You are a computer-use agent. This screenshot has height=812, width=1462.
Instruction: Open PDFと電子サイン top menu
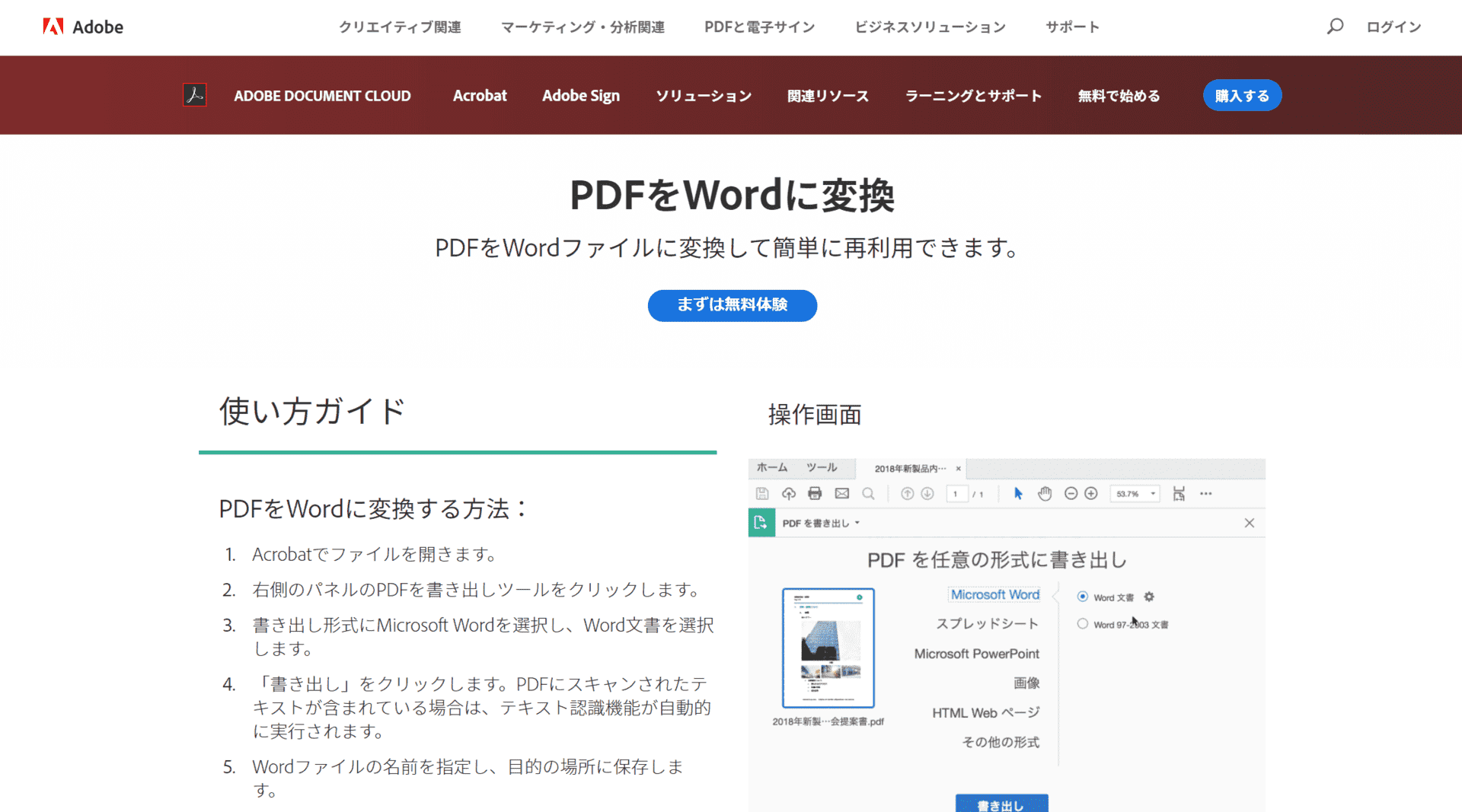click(759, 27)
